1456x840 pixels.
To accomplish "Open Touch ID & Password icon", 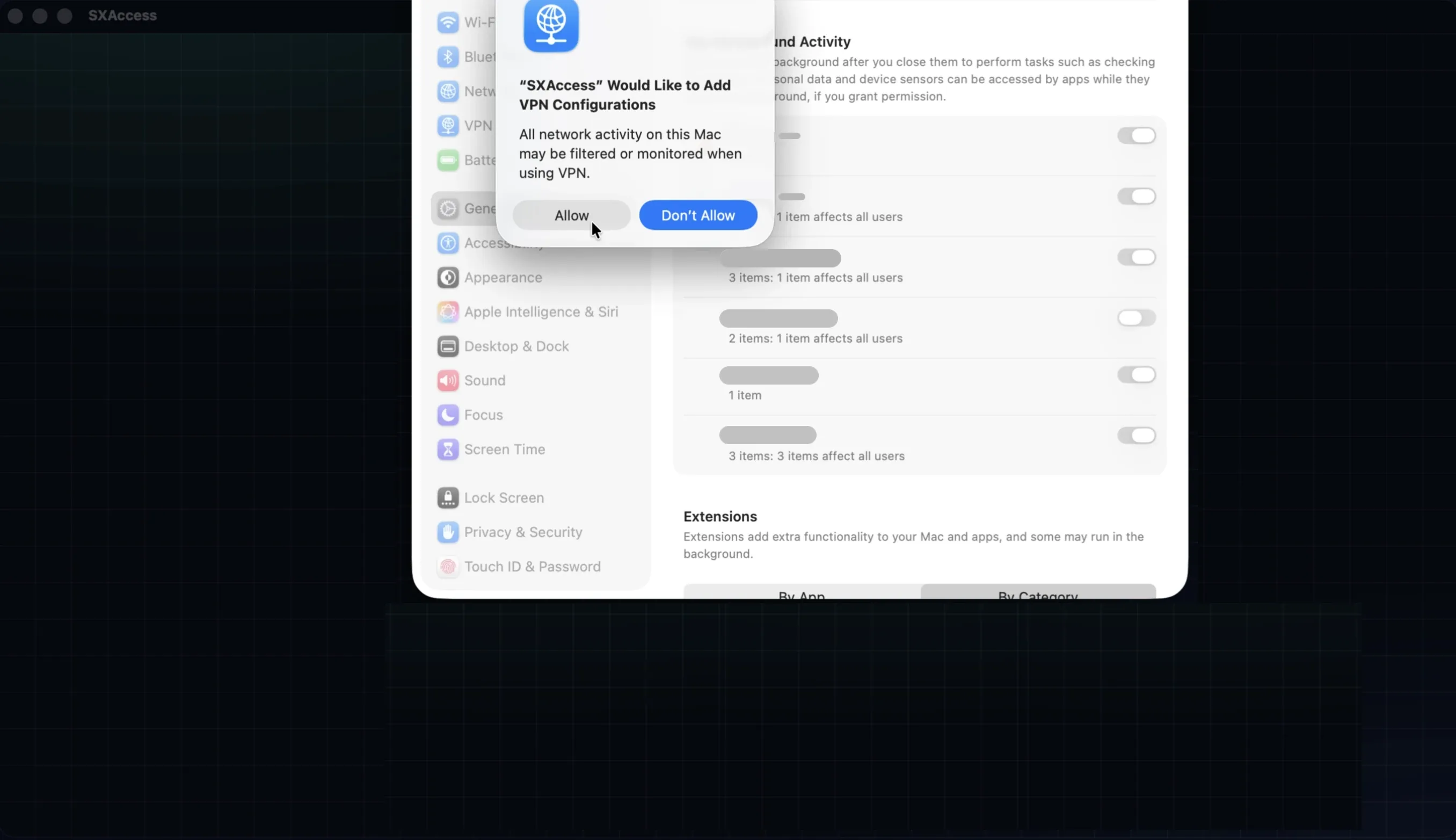I will [448, 567].
